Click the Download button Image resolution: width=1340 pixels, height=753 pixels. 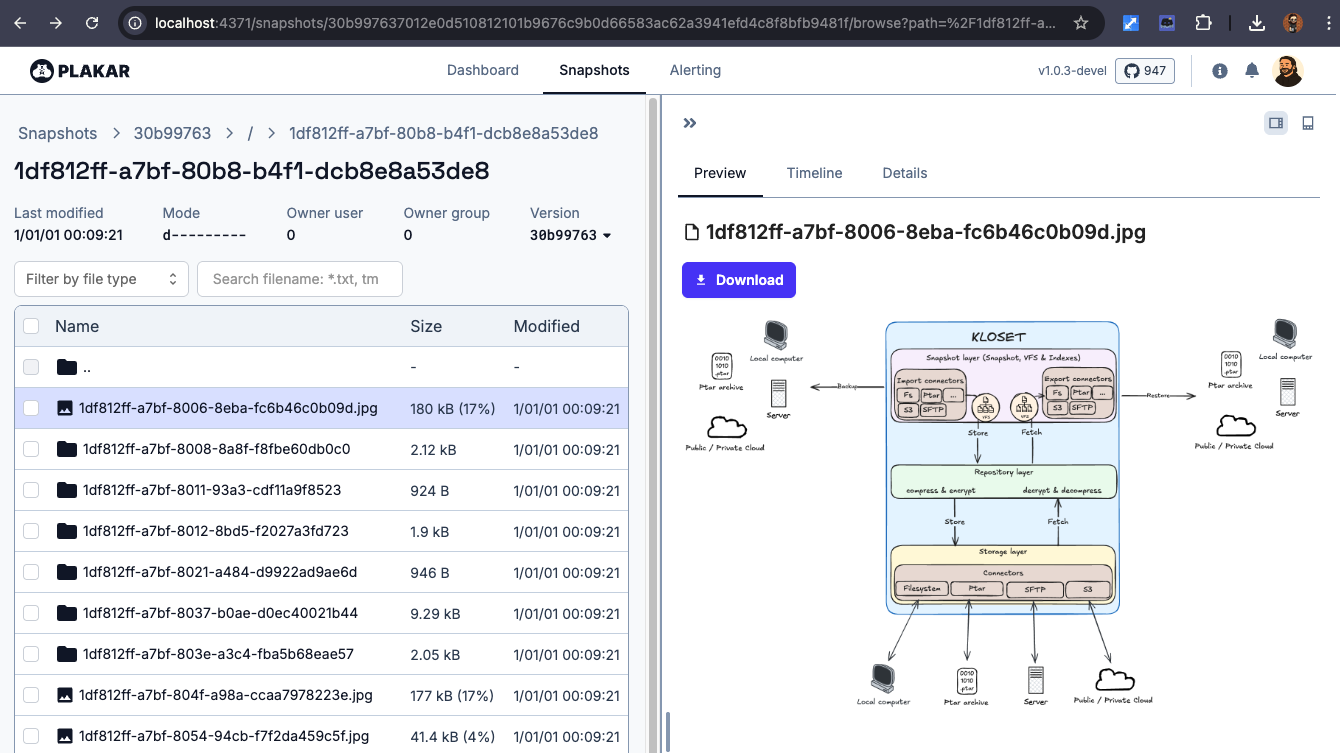tap(738, 280)
